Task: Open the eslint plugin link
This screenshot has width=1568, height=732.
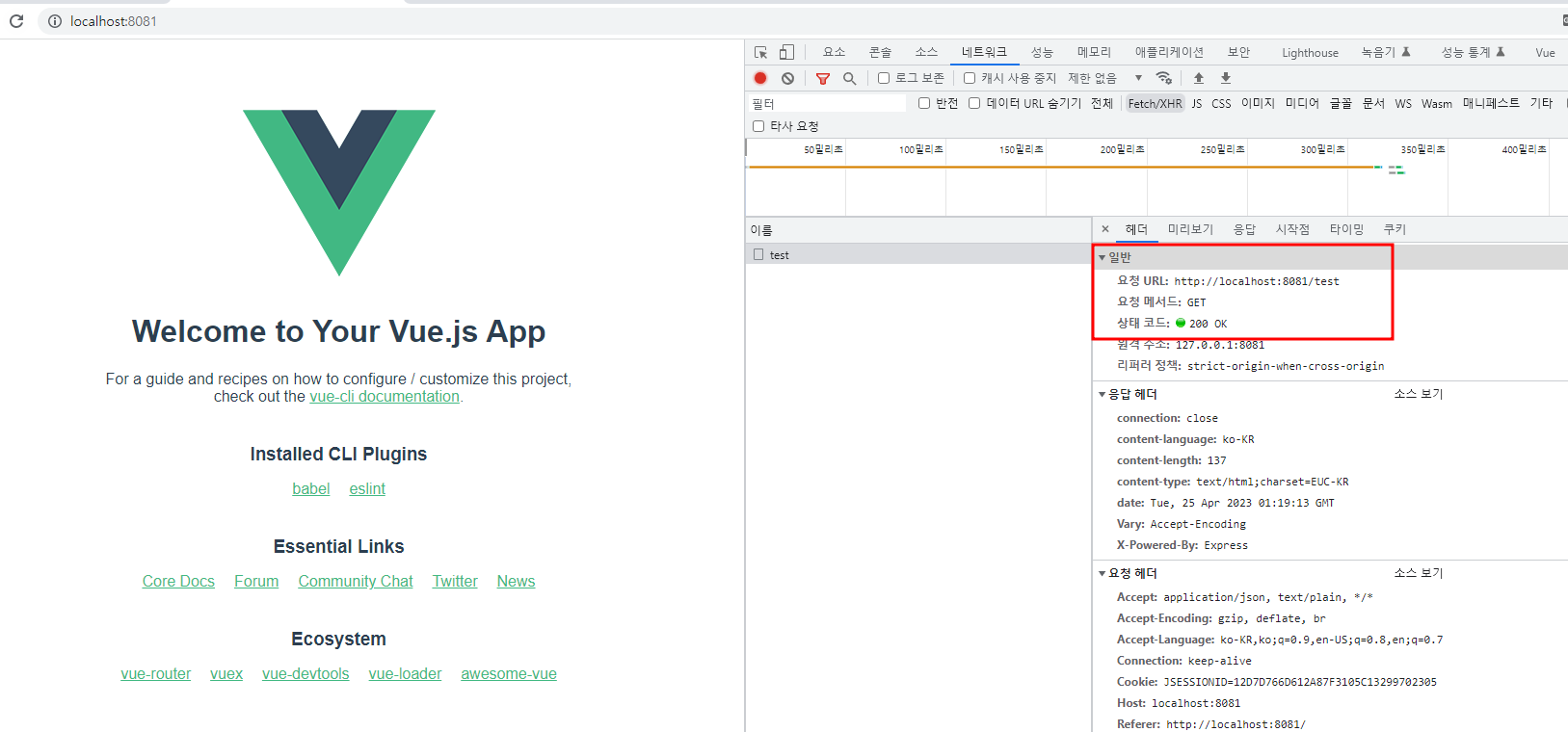Action: 367,488
